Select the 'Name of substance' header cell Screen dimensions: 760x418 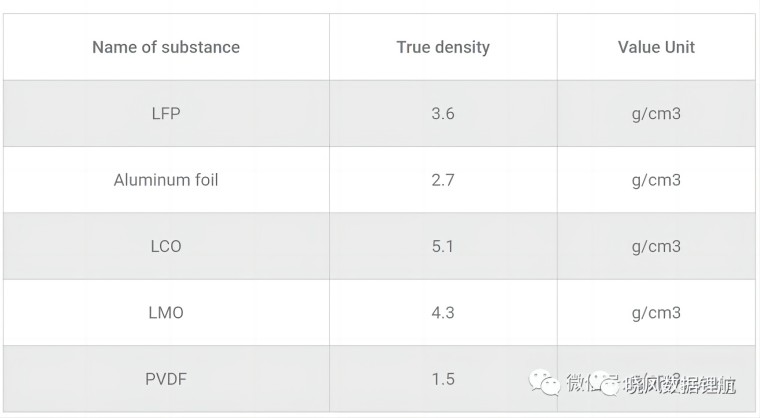(x=166, y=47)
